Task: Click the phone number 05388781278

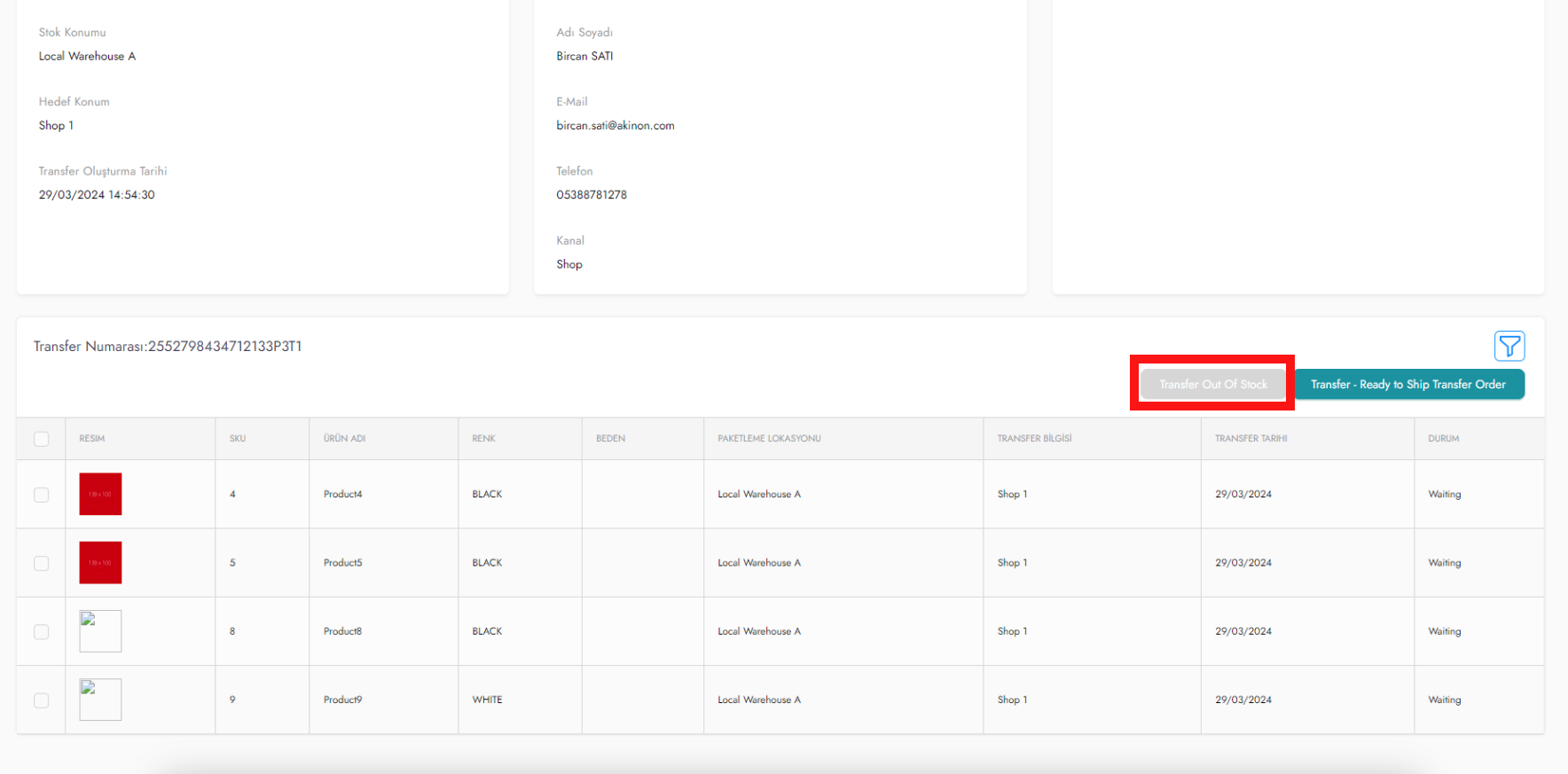Action: tap(592, 195)
